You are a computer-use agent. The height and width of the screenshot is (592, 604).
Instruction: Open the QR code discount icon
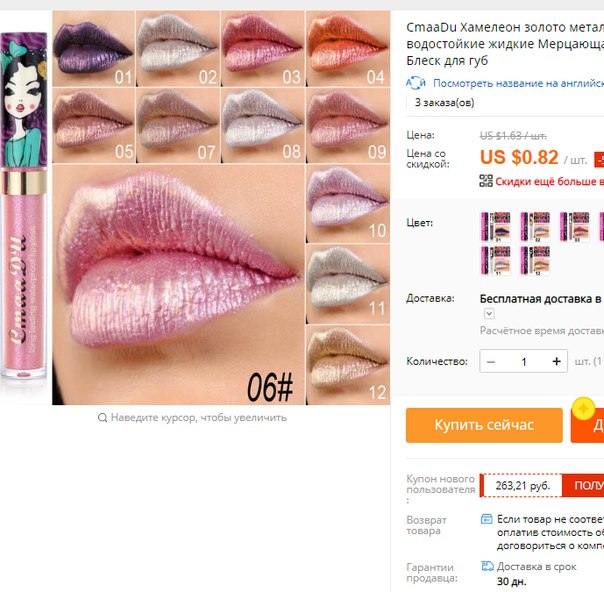pos(486,181)
